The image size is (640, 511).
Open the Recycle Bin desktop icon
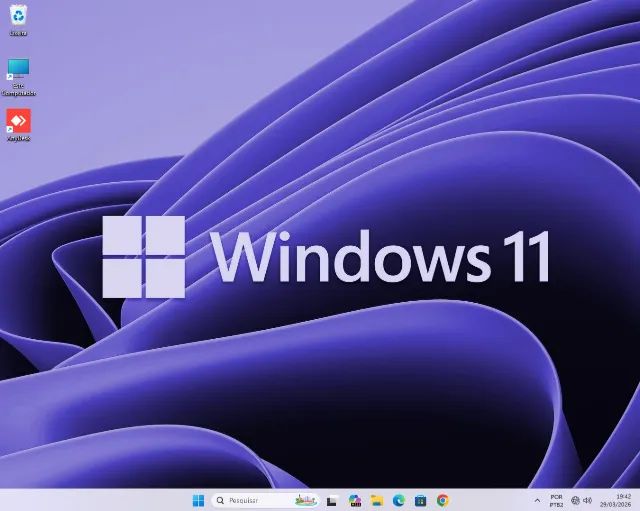18,20
